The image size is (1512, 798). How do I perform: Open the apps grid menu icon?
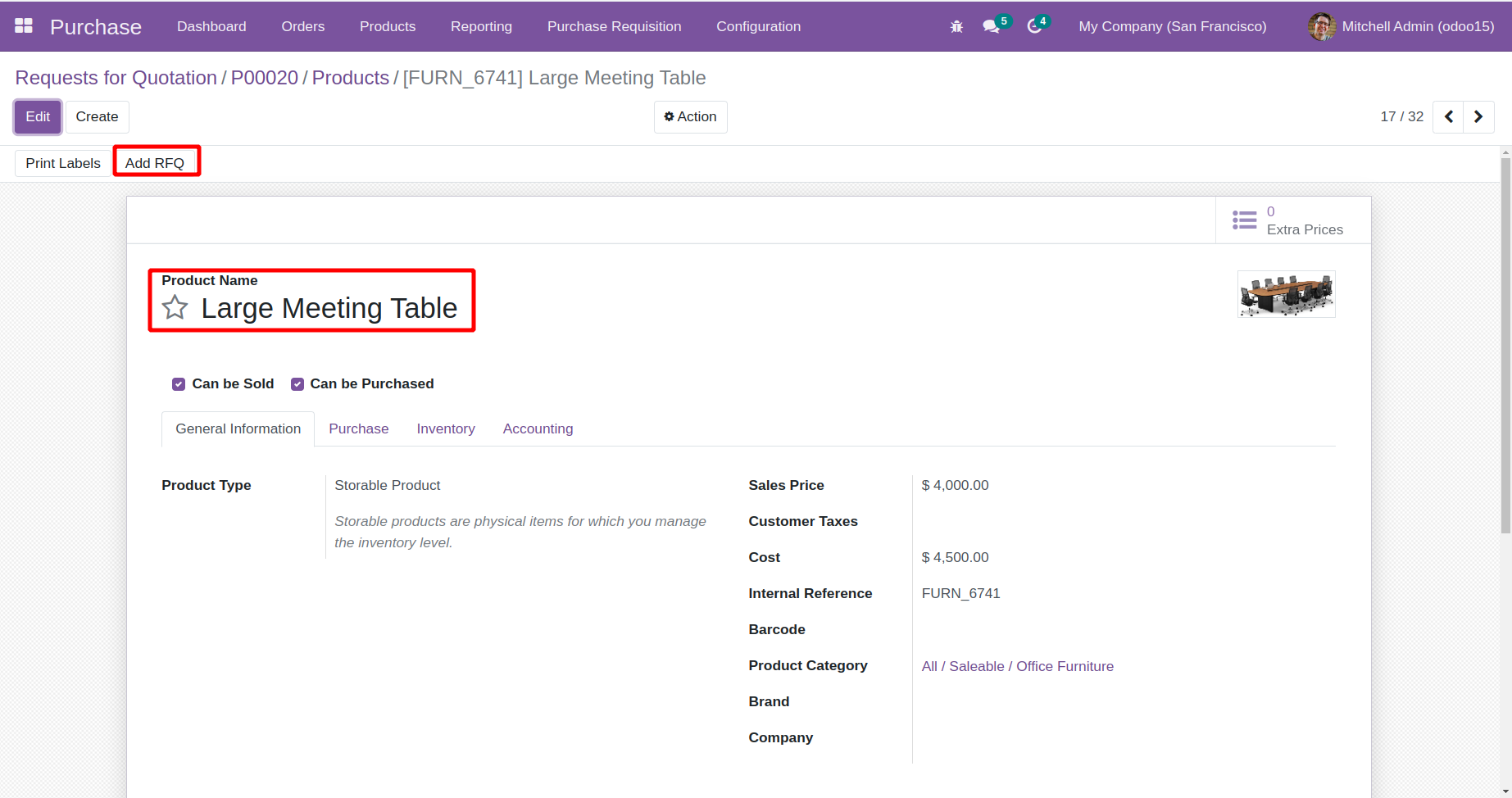tap(24, 26)
